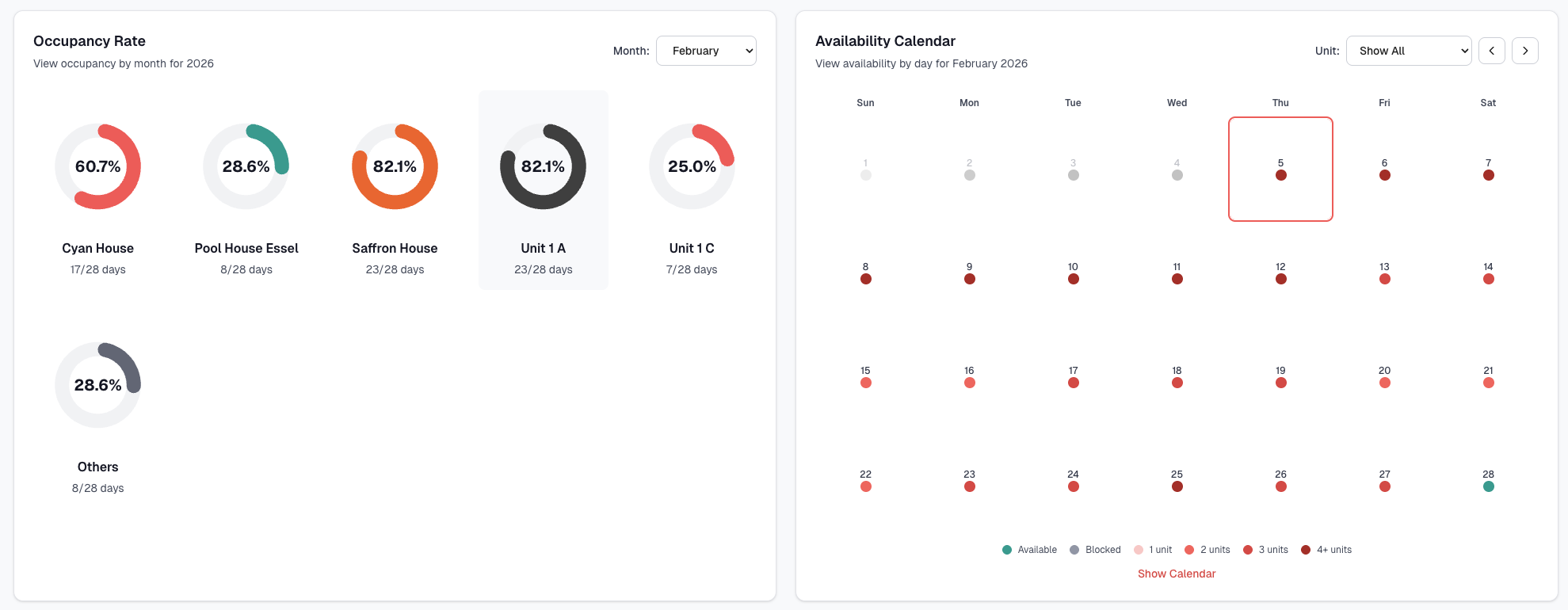
Task: Go to next month with right chevron
Action: (x=1525, y=51)
